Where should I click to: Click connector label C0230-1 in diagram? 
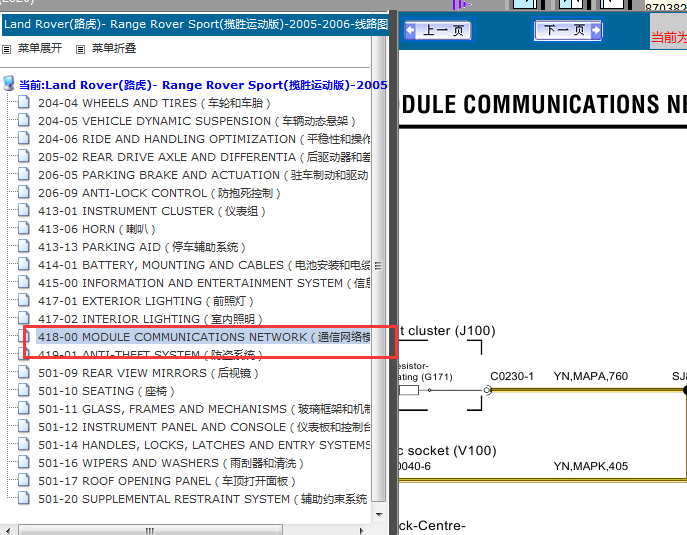tap(512, 376)
